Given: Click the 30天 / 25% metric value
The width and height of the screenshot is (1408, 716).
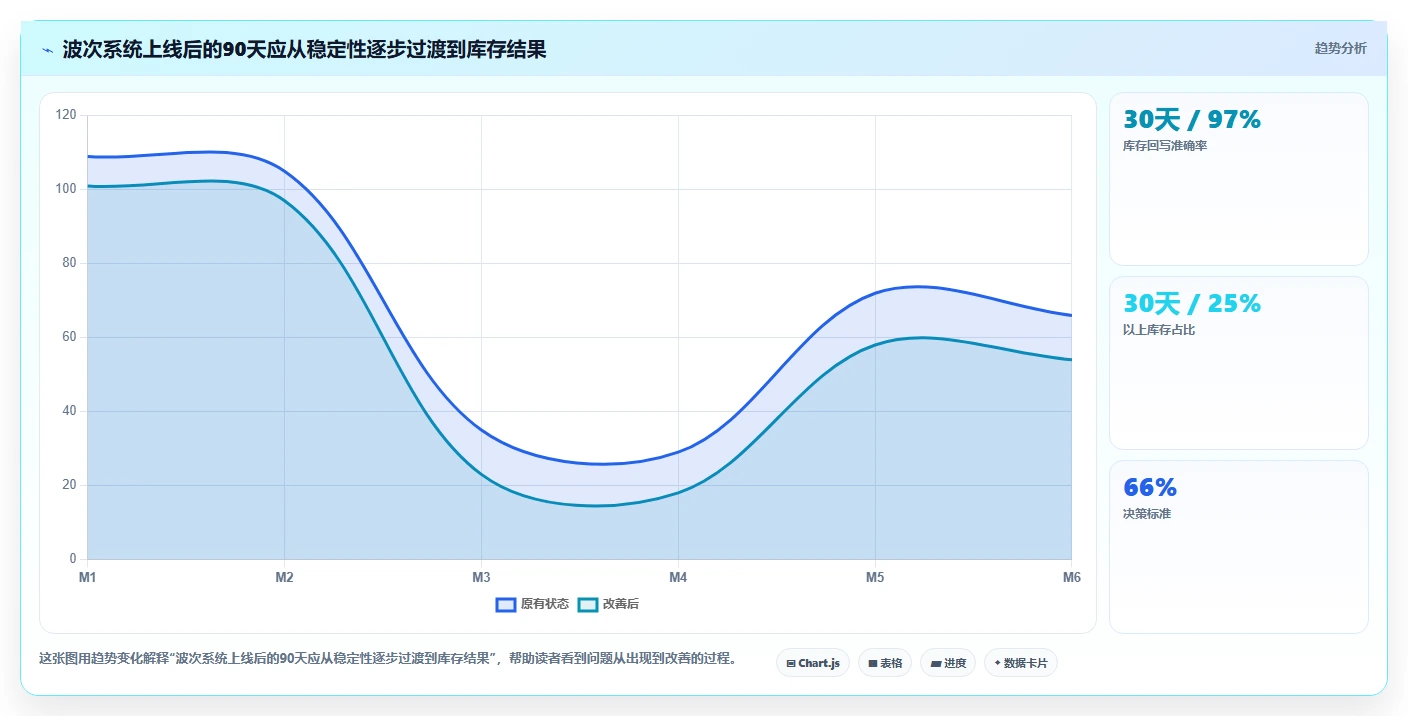Looking at the screenshot, I should point(1192,303).
